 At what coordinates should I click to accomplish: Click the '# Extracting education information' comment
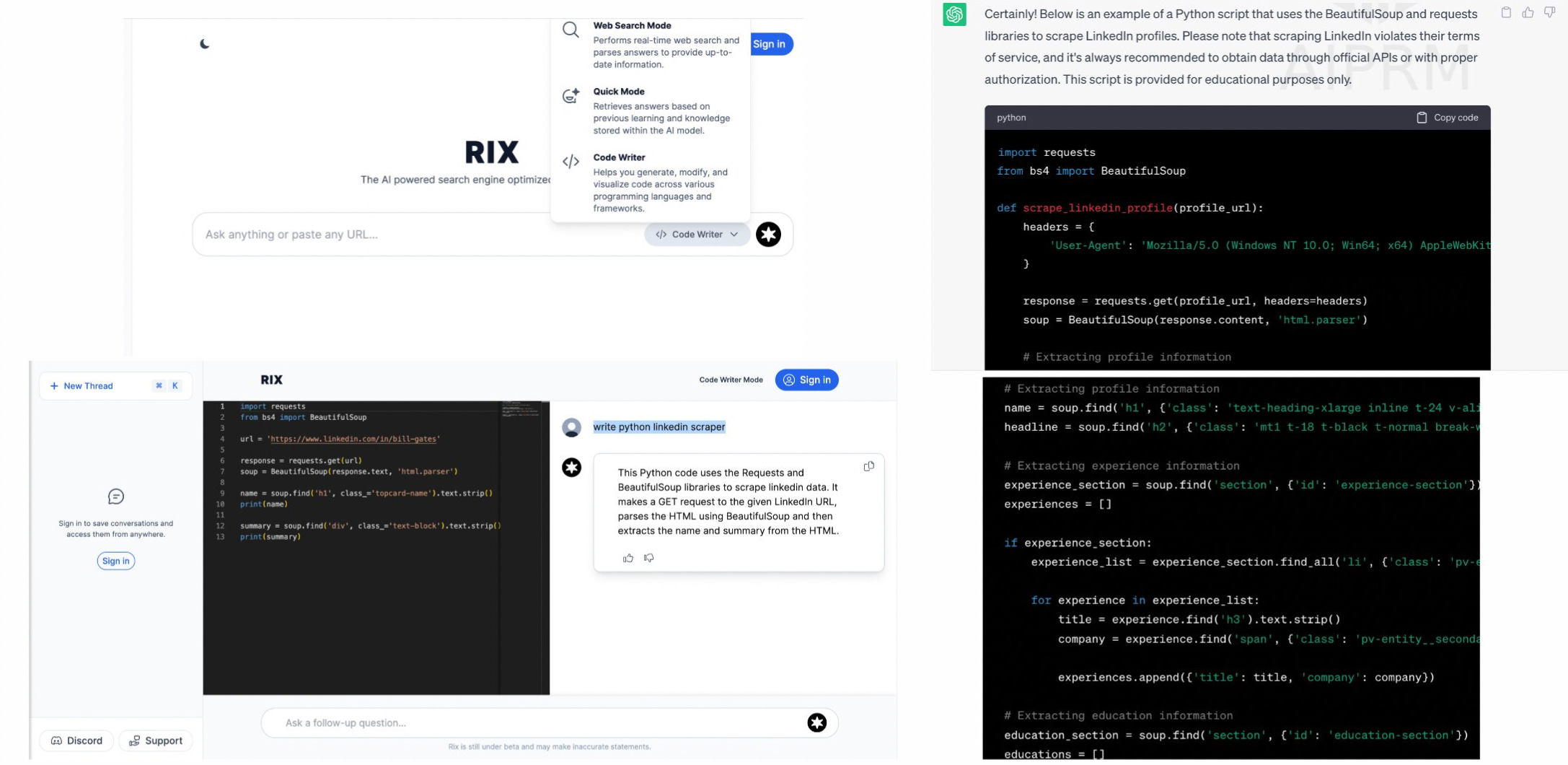coord(1119,715)
